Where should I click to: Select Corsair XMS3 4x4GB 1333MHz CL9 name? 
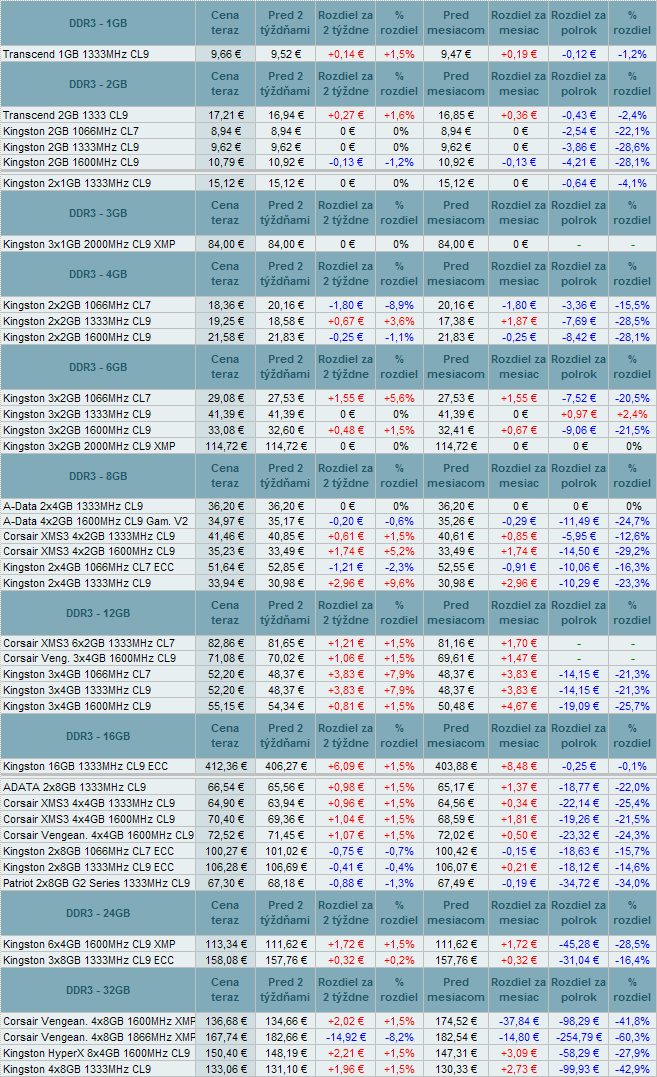(x=89, y=804)
